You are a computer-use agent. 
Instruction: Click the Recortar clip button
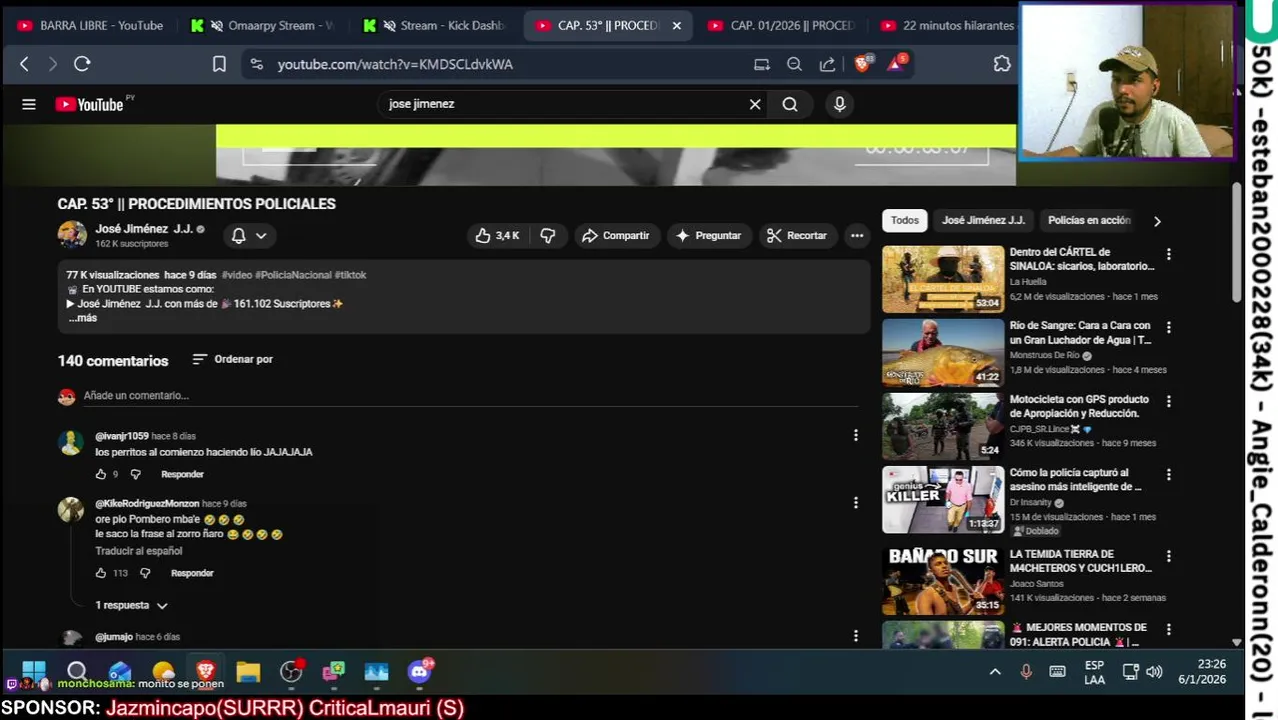pyautogui.click(x=797, y=235)
